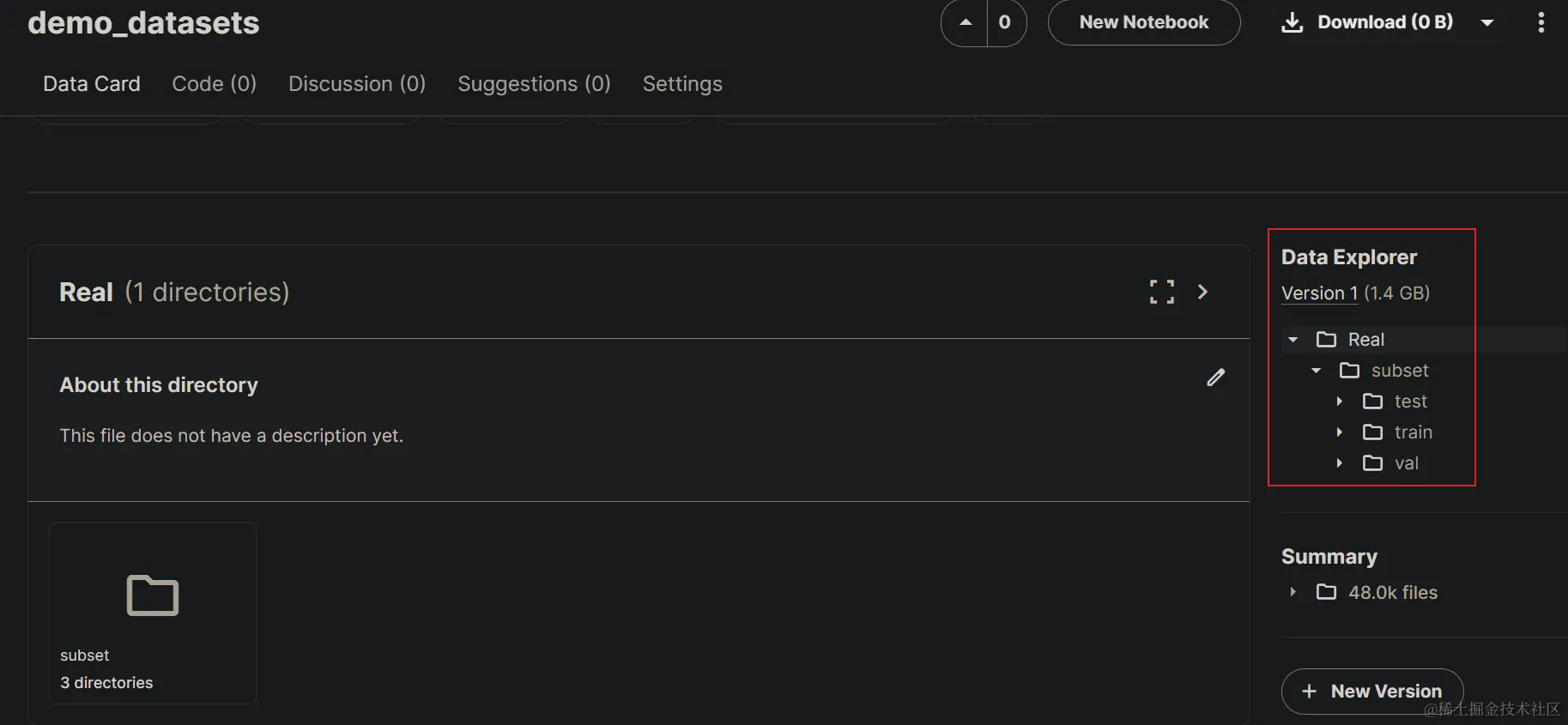Open the Version 1 link
Screen dimensions: 1568x725
pos(1319,293)
